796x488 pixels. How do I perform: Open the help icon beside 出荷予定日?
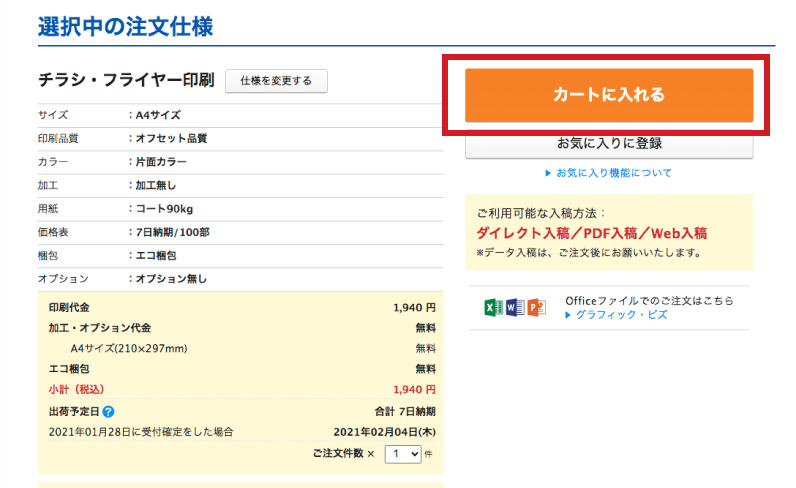tap(108, 411)
